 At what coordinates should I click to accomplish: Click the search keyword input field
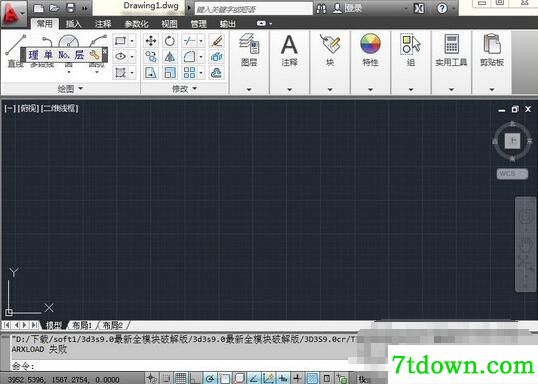(254, 9)
